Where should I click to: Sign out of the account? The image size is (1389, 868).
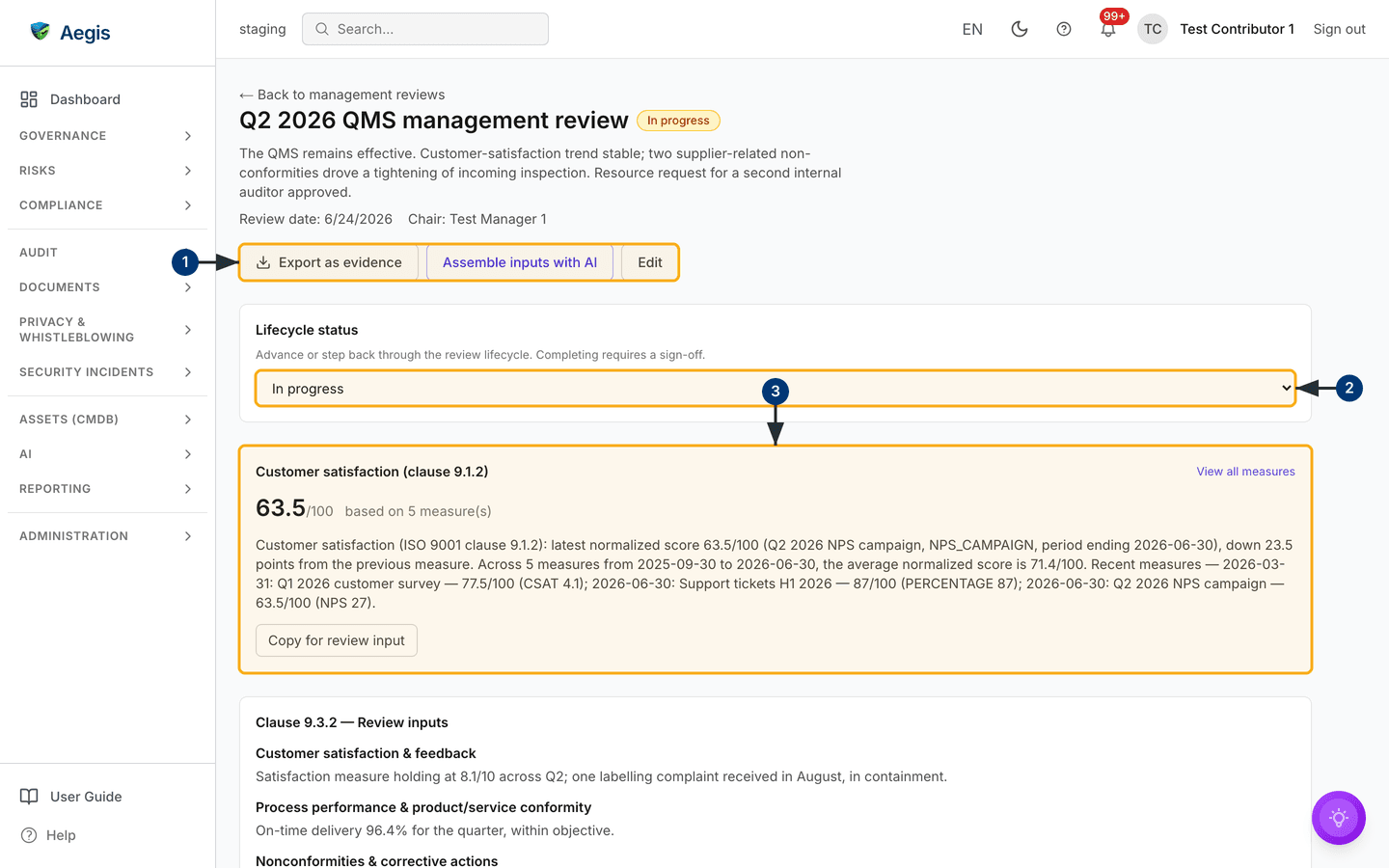[x=1339, y=29]
